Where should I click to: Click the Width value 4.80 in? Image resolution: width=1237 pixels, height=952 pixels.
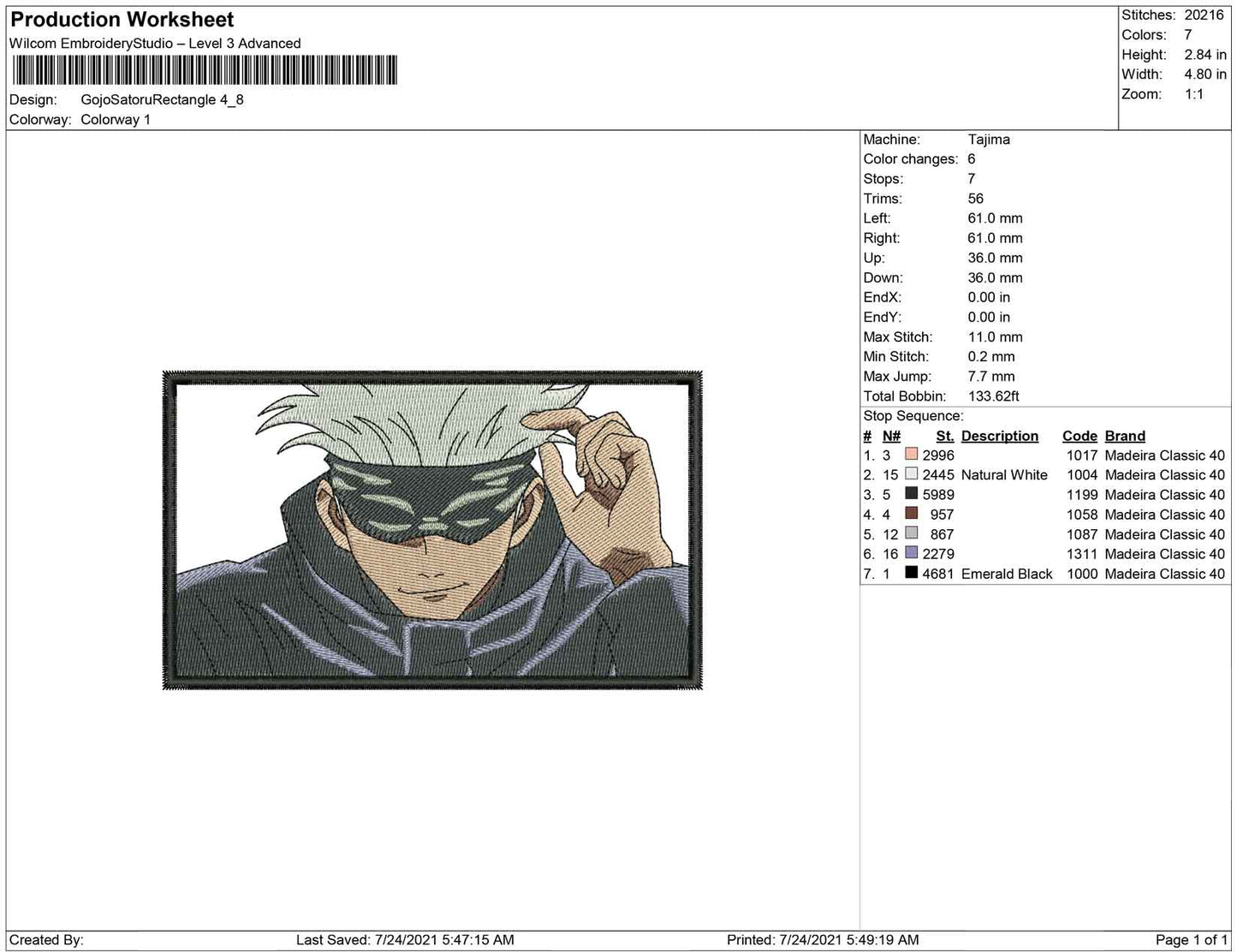(1205, 74)
